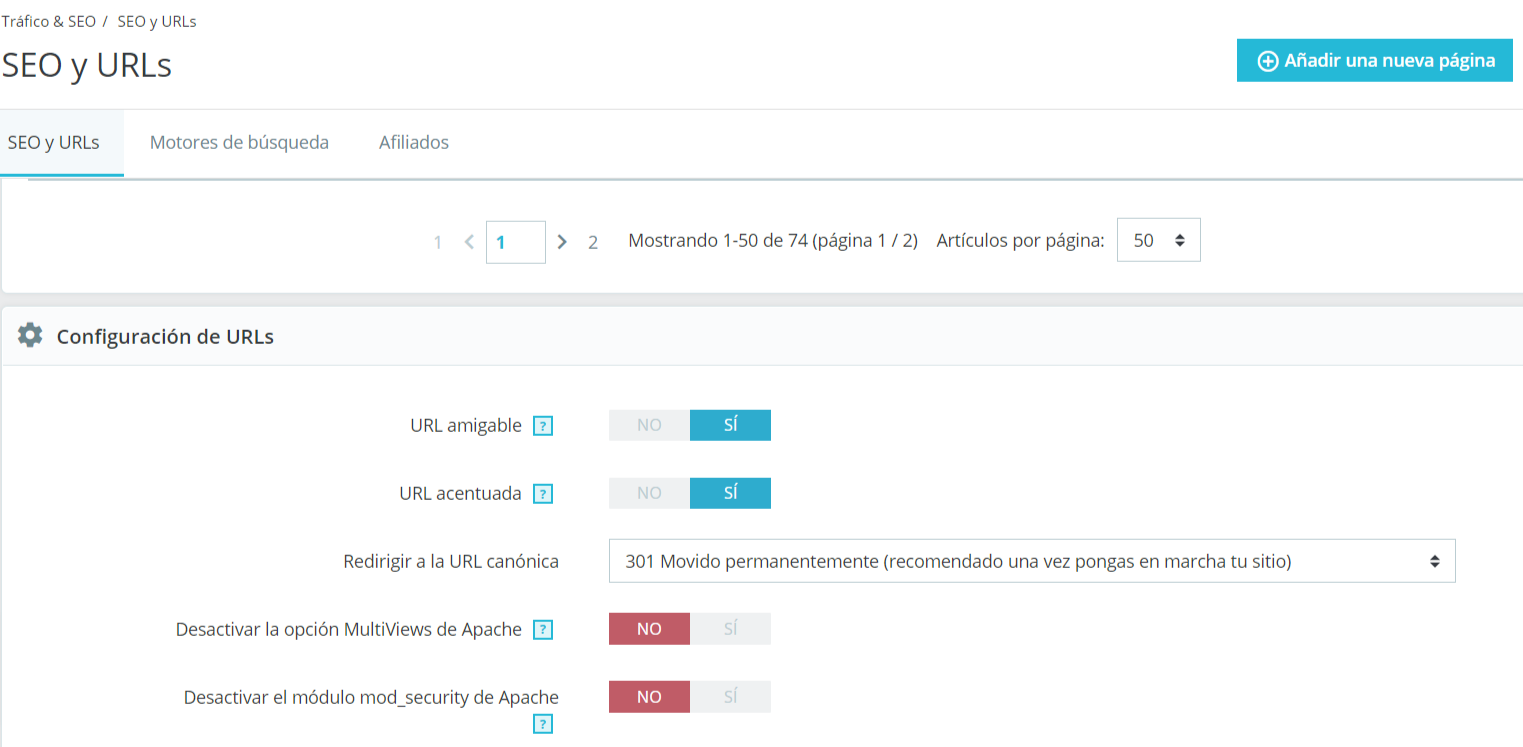Open Artículos por página dropdown
This screenshot has height=747, width=1523.
[1158, 241]
